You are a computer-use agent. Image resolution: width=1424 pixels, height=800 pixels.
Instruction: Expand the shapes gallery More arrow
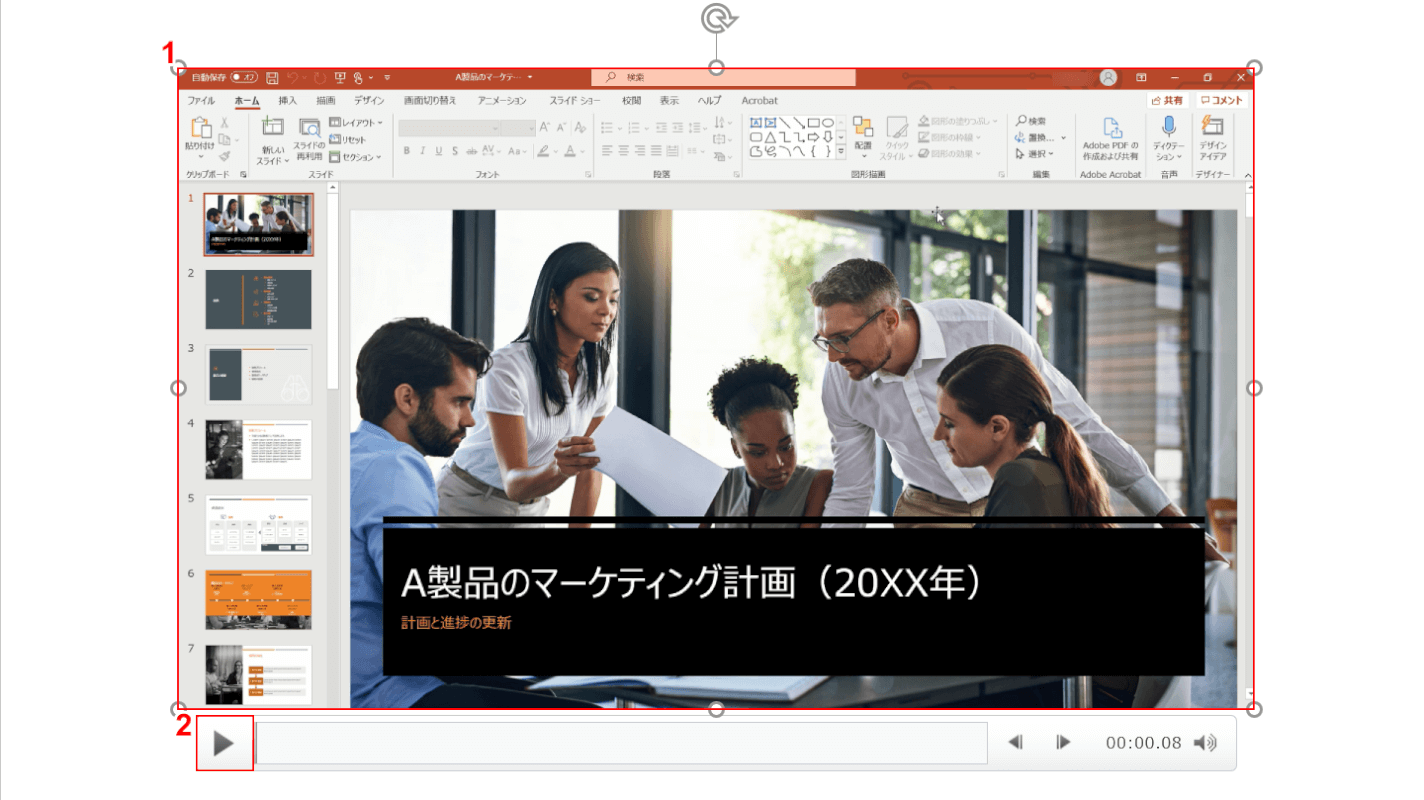[841, 153]
